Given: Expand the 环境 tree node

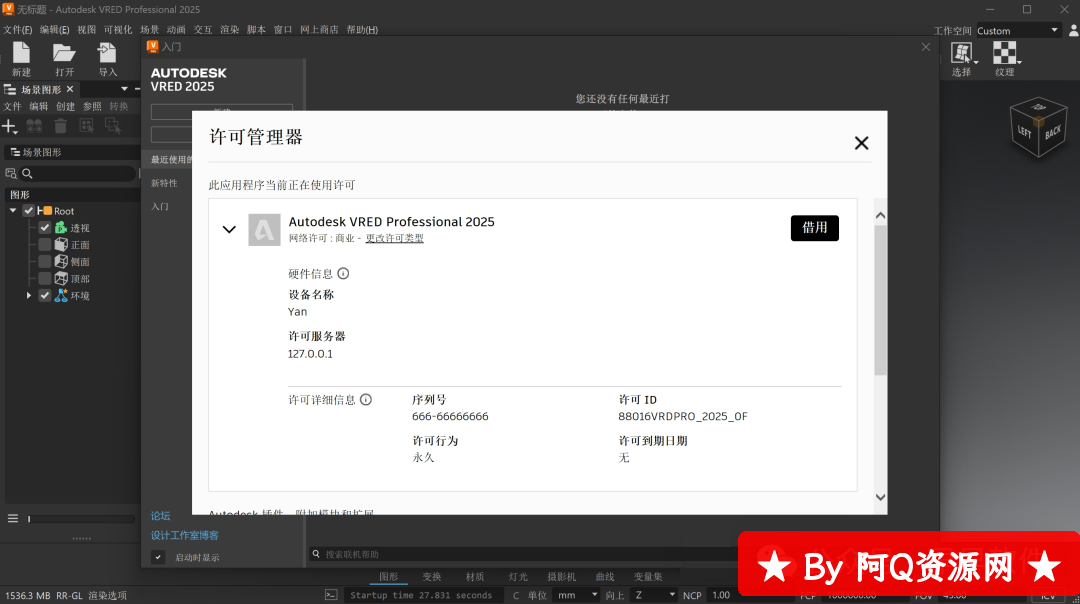Looking at the screenshot, I should click(x=29, y=295).
